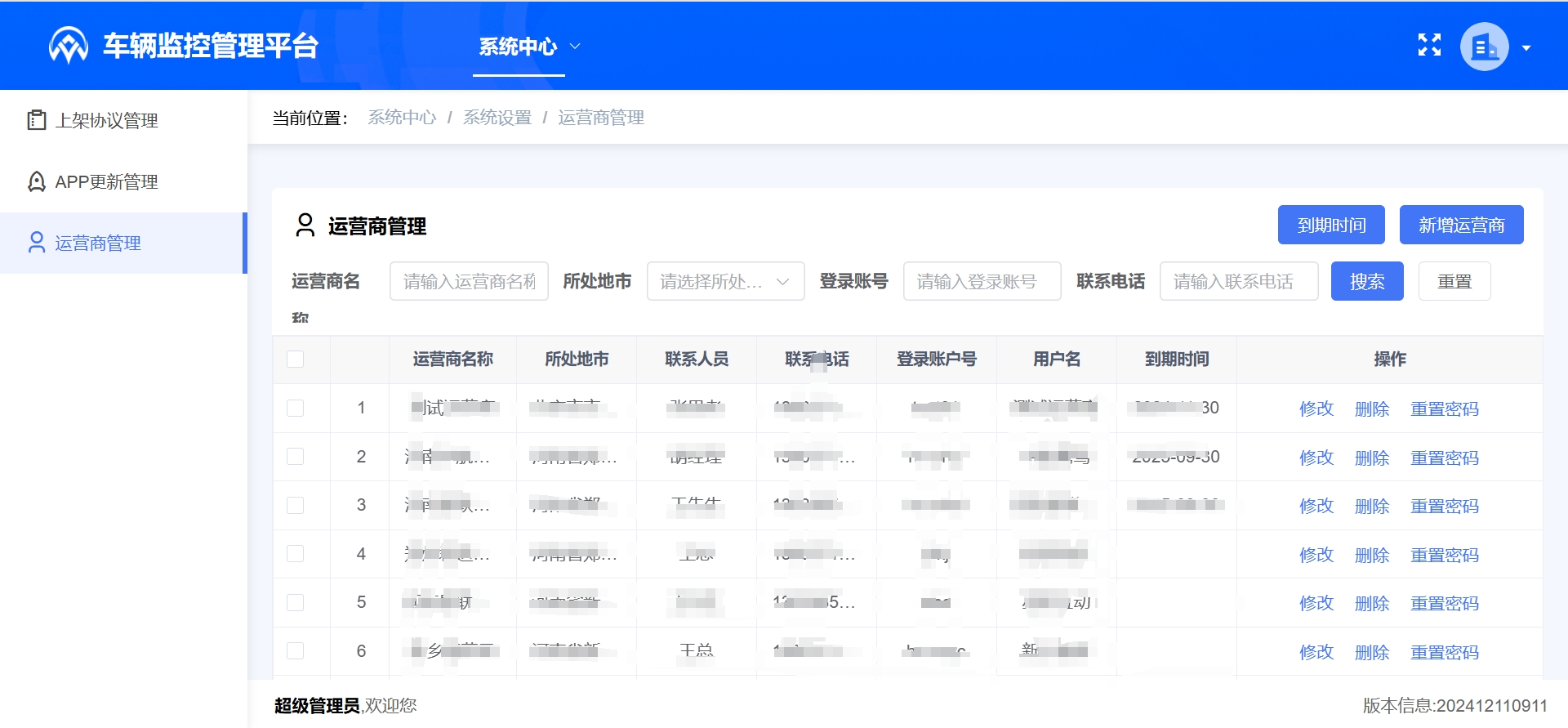Toggle fullscreen mode icon
Image resolution: width=1568 pixels, height=728 pixels.
[1429, 45]
